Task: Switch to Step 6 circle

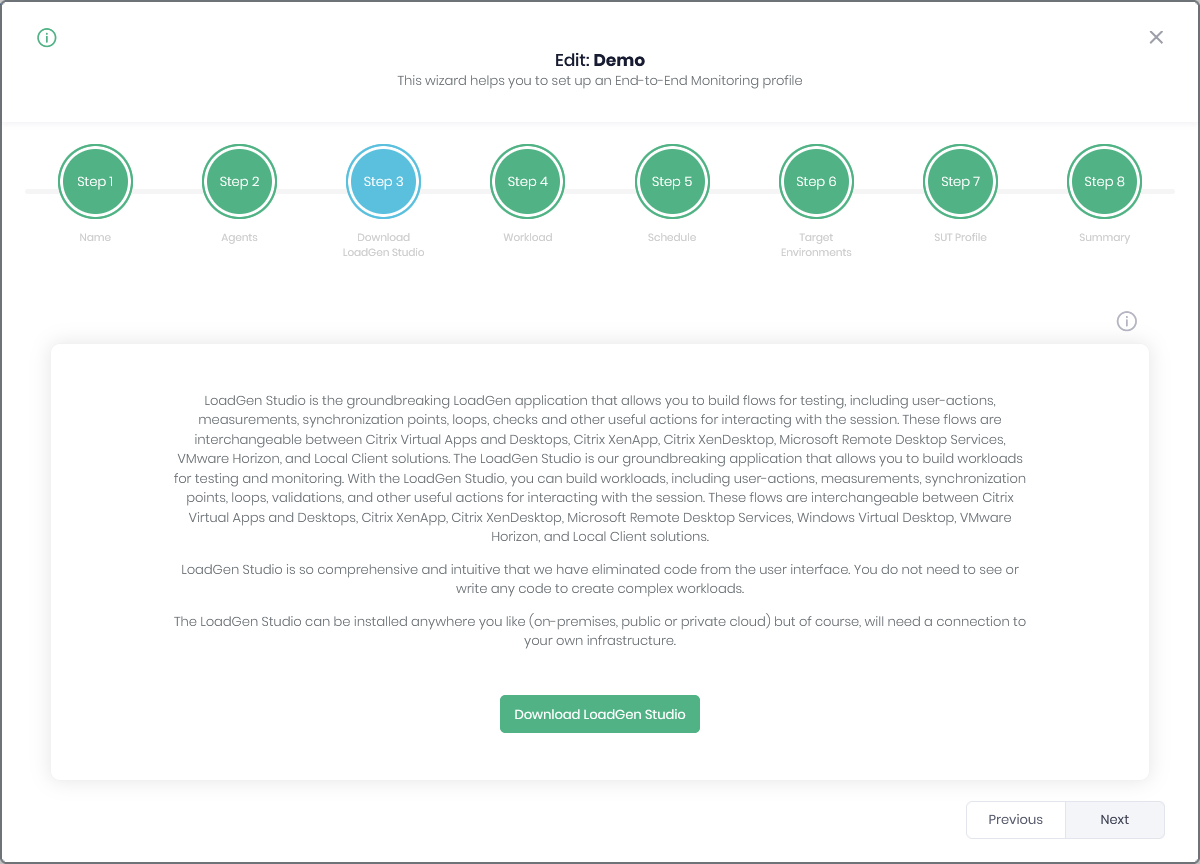Action: [816, 182]
